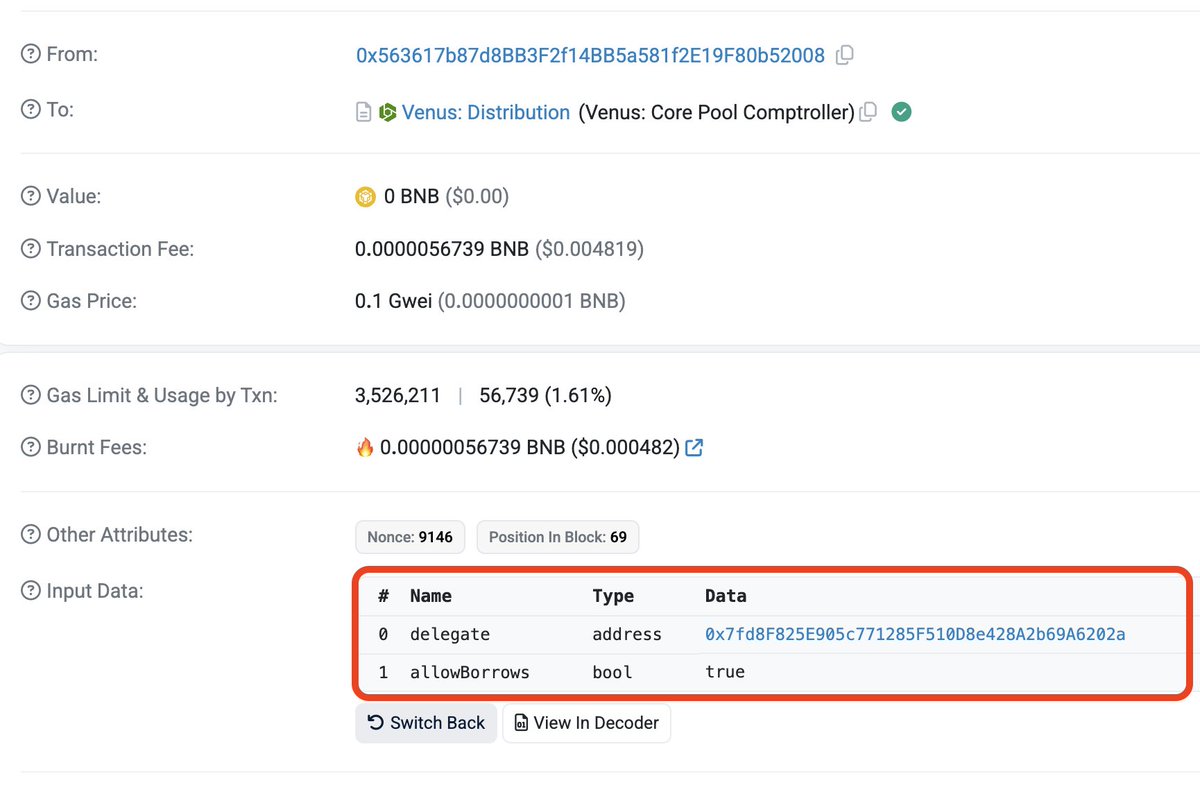Select the gas price 0.1 Gwei text

[394, 300]
